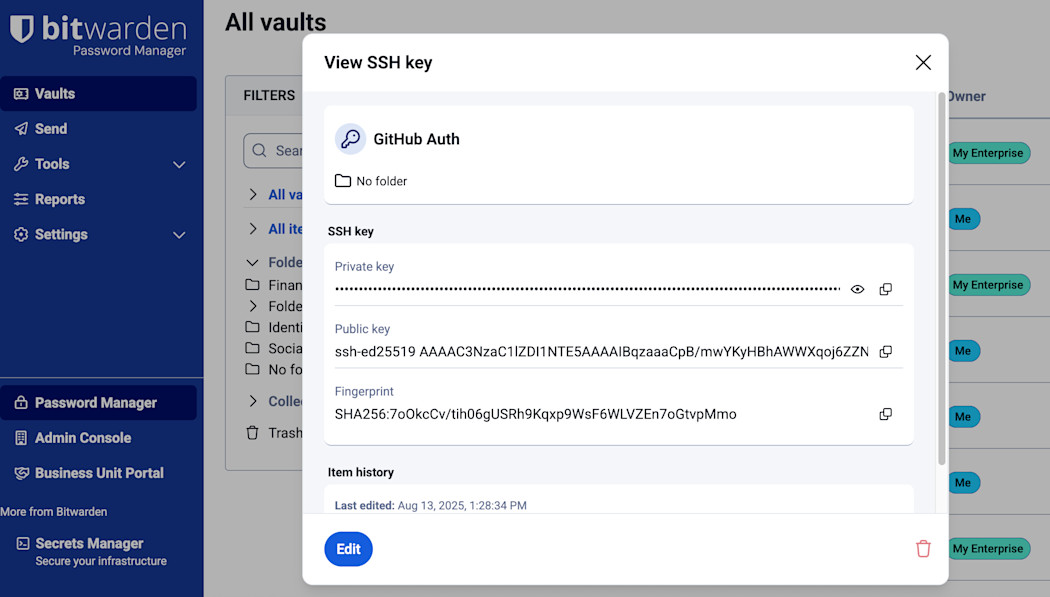This screenshot has height=597, width=1050.
Task: Copy the private key value
Action: point(885,289)
